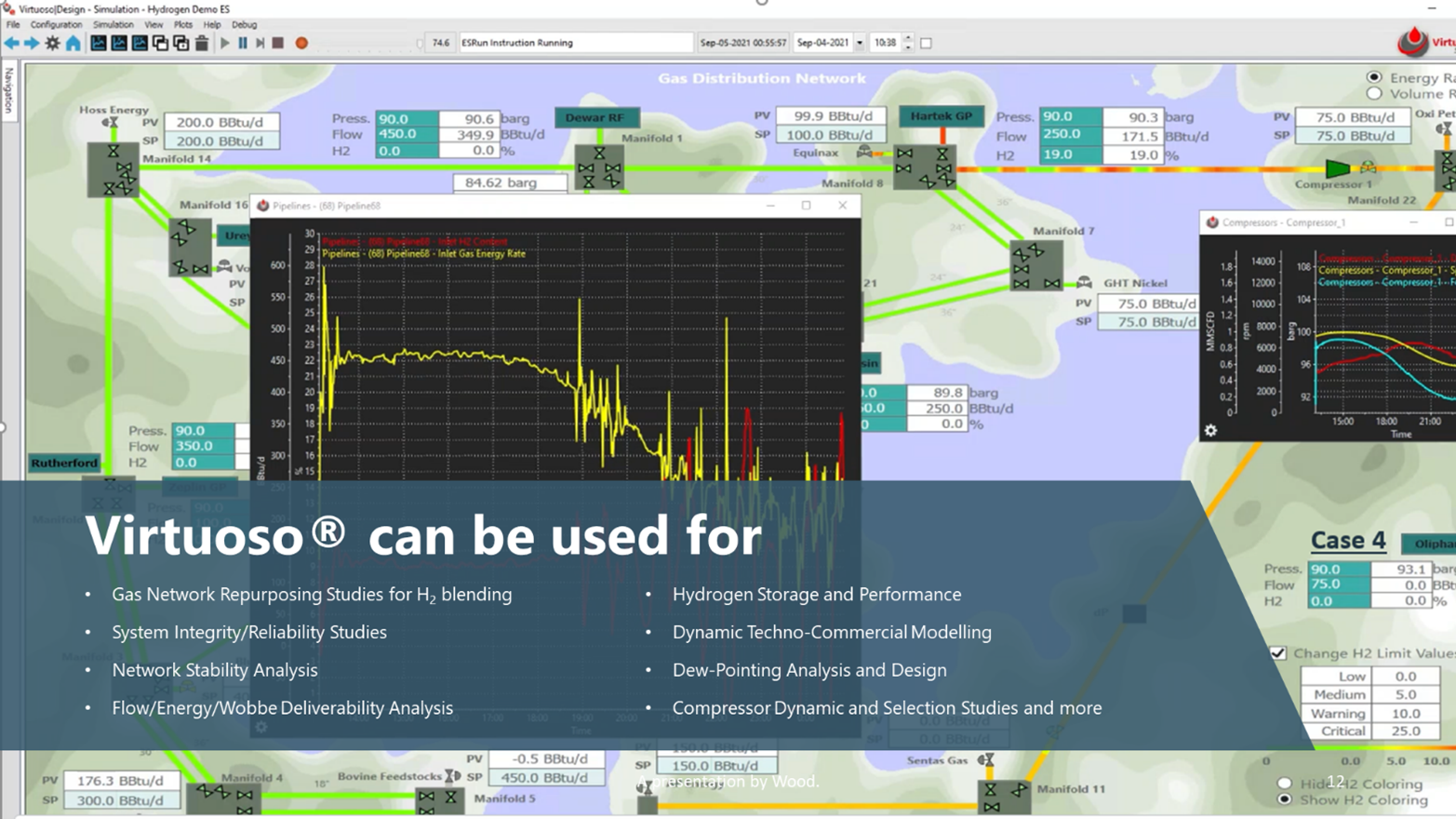Go back with the blue left arrow

pyautogui.click(x=11, y=43)
